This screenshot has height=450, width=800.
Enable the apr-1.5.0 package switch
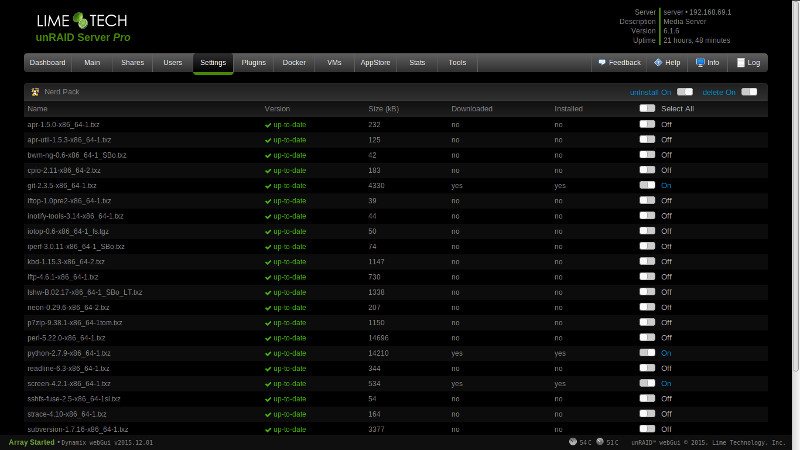[x=647, y=124]
